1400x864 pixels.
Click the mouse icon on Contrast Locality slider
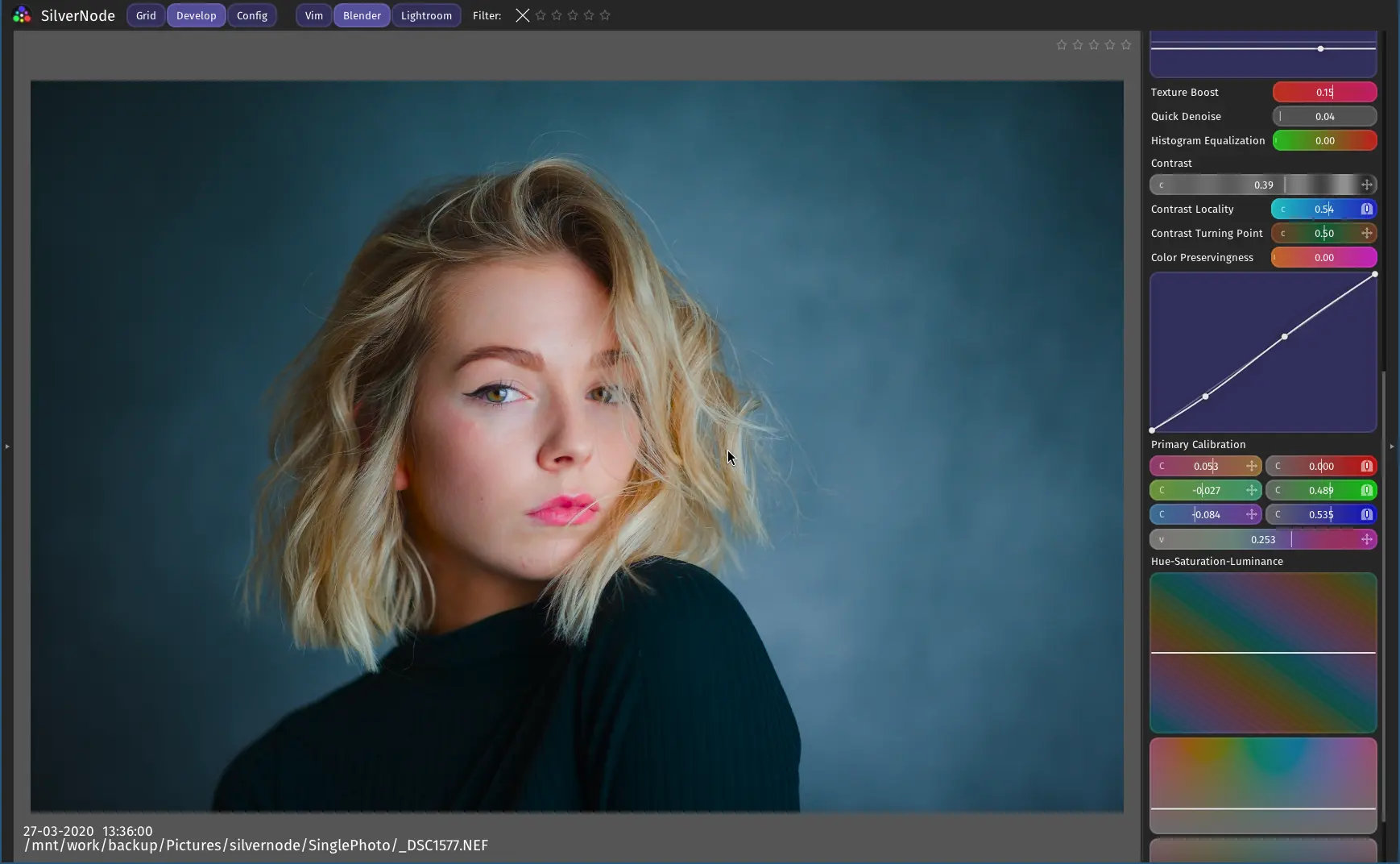1367,210
